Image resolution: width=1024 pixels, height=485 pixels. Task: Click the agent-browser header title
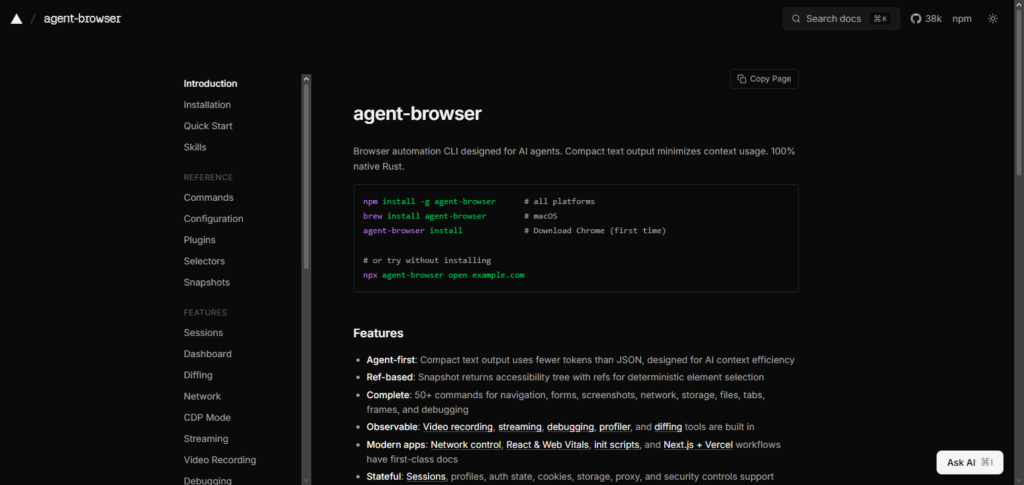[x=82, y=18]
